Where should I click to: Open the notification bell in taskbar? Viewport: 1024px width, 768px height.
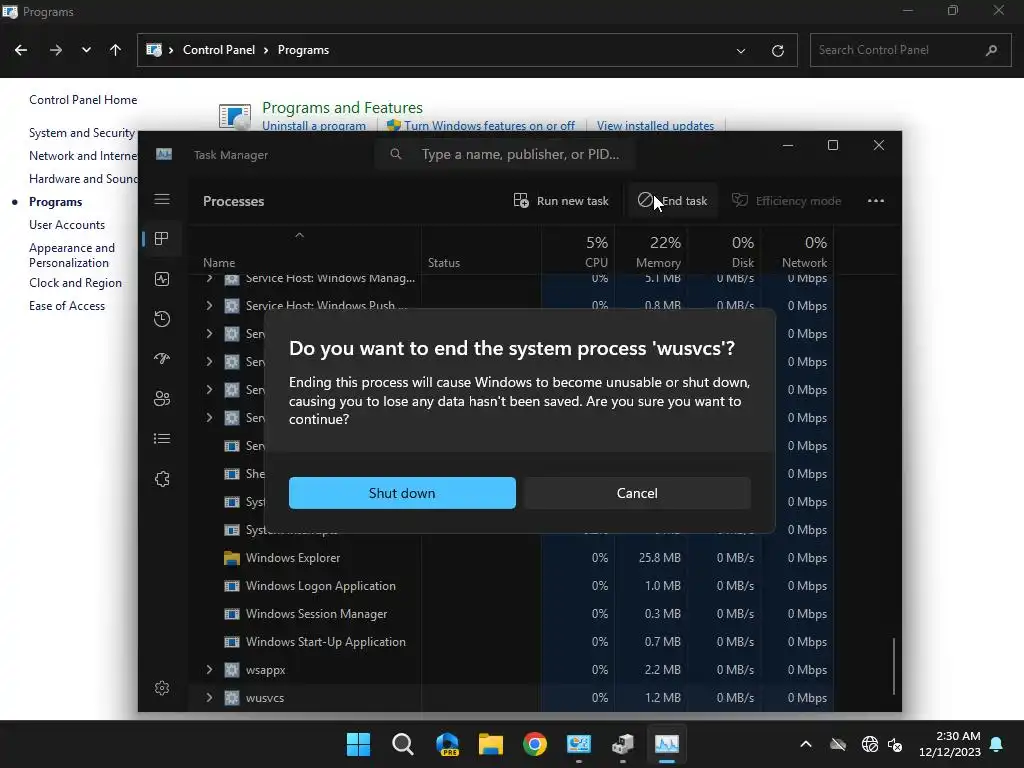(x=997, y=744)
